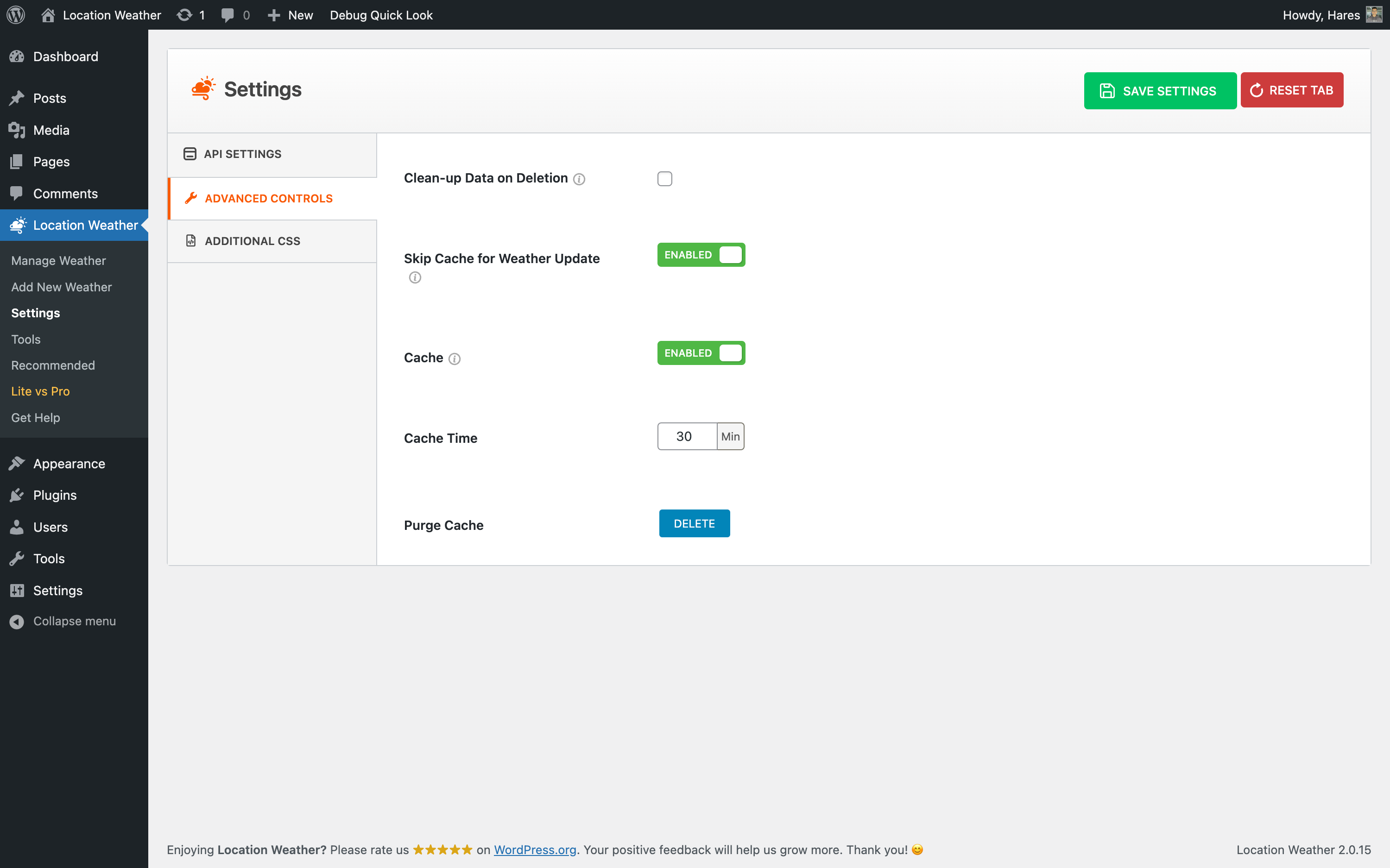Click the user avatar next to Howdy, Hares
Screen dimensions: 1390x868
point(1373,15)
